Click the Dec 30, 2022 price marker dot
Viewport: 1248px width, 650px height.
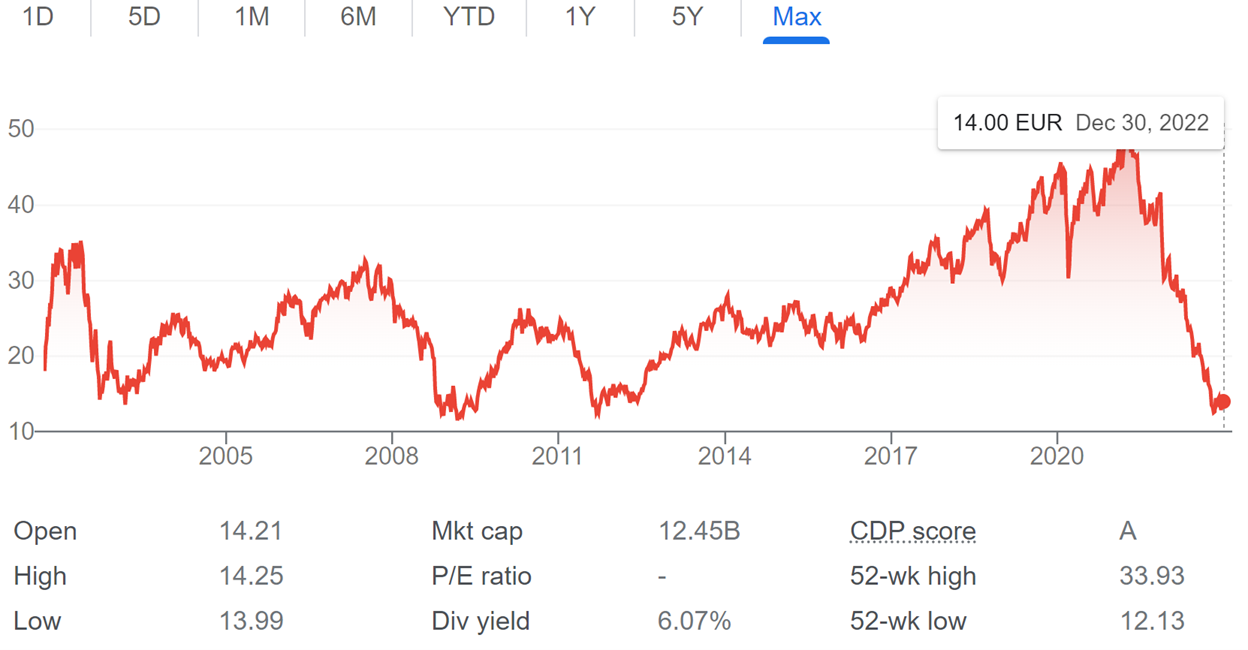click(x=1224, y=401)
